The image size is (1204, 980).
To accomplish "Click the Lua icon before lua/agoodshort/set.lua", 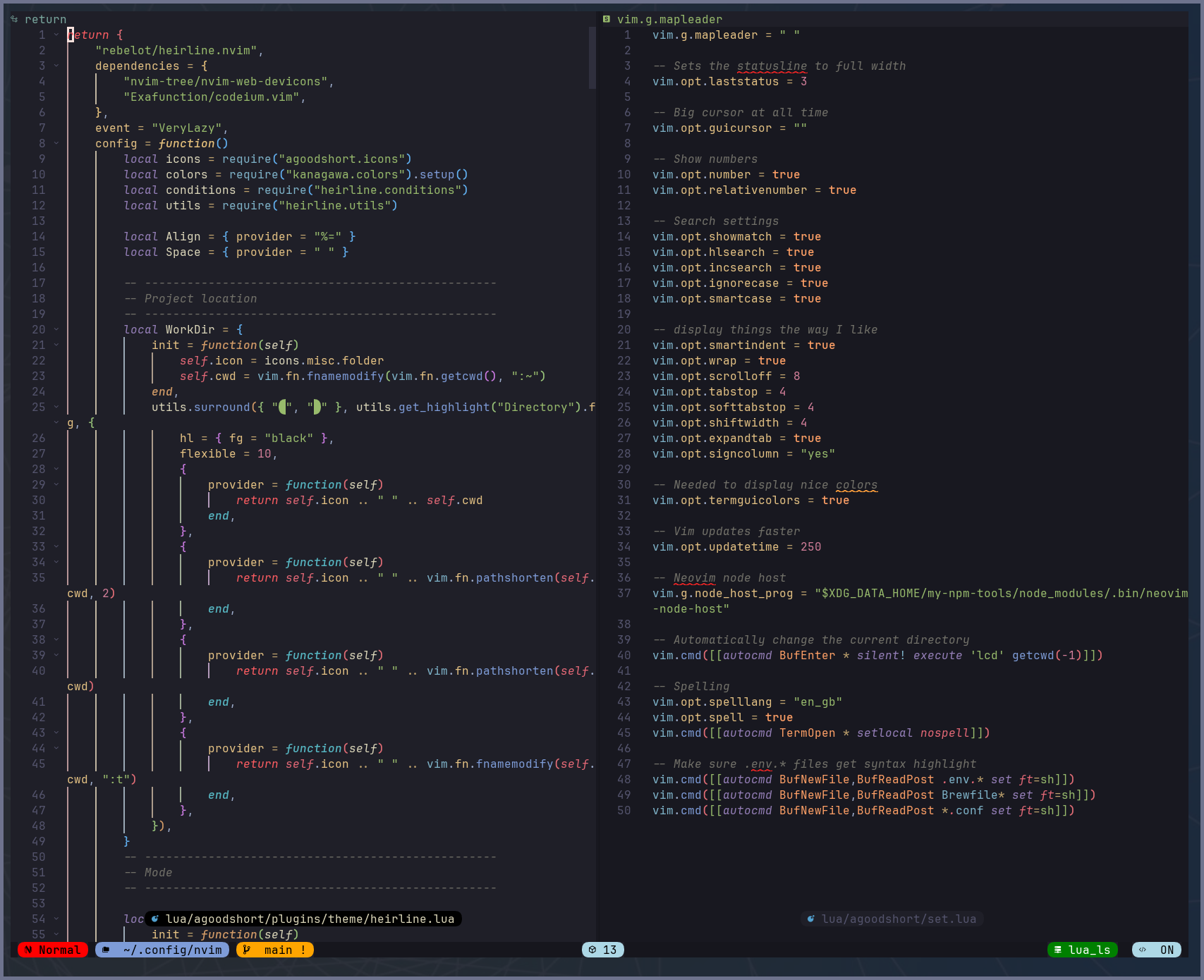I will tap(811, 919).
